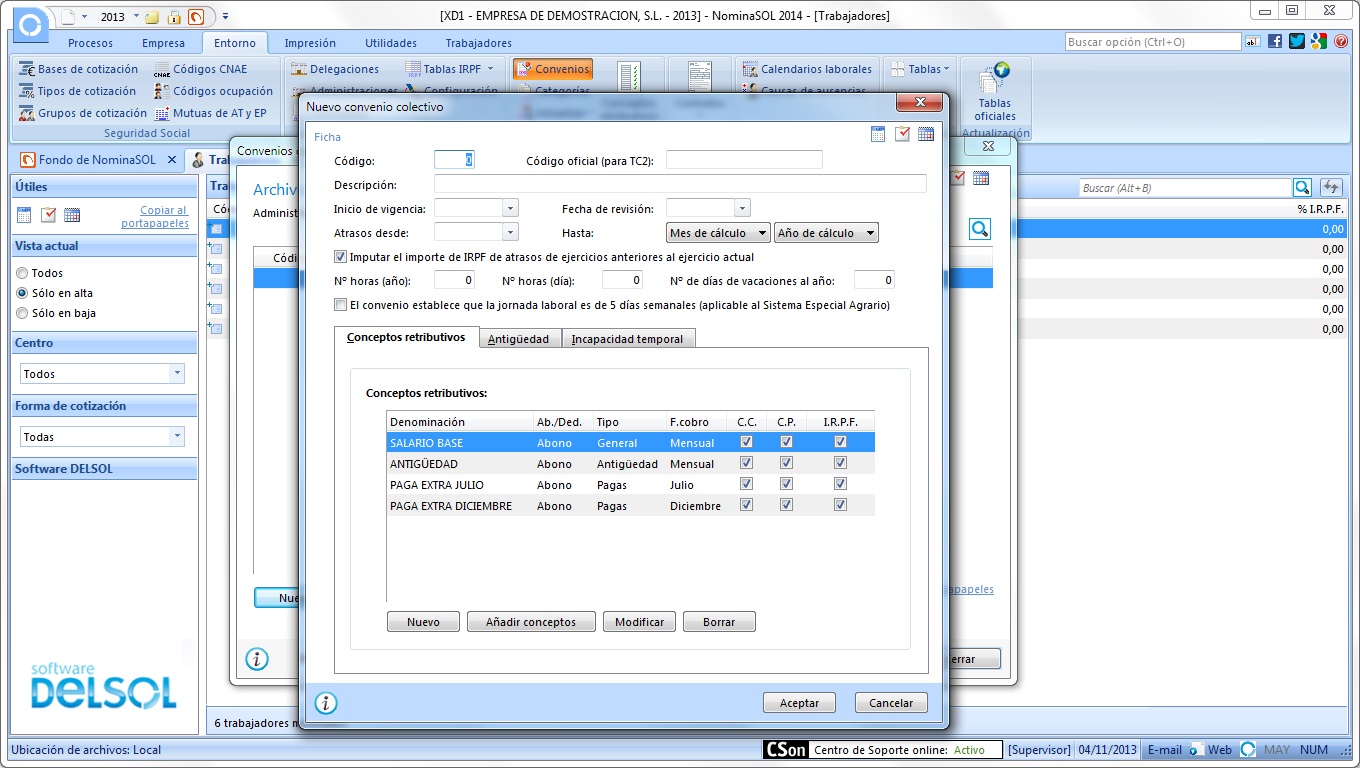Screen dimensions: 1360x768
Task: Open Mes de cálculo dropdown
Action: [x=718, y=233]
